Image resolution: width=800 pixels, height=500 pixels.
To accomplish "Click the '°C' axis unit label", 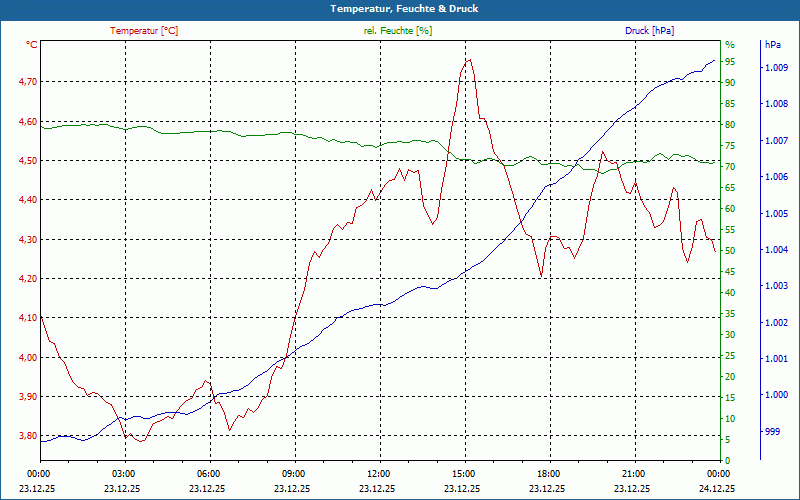I will pyautogui.click(x=32, y=45).
